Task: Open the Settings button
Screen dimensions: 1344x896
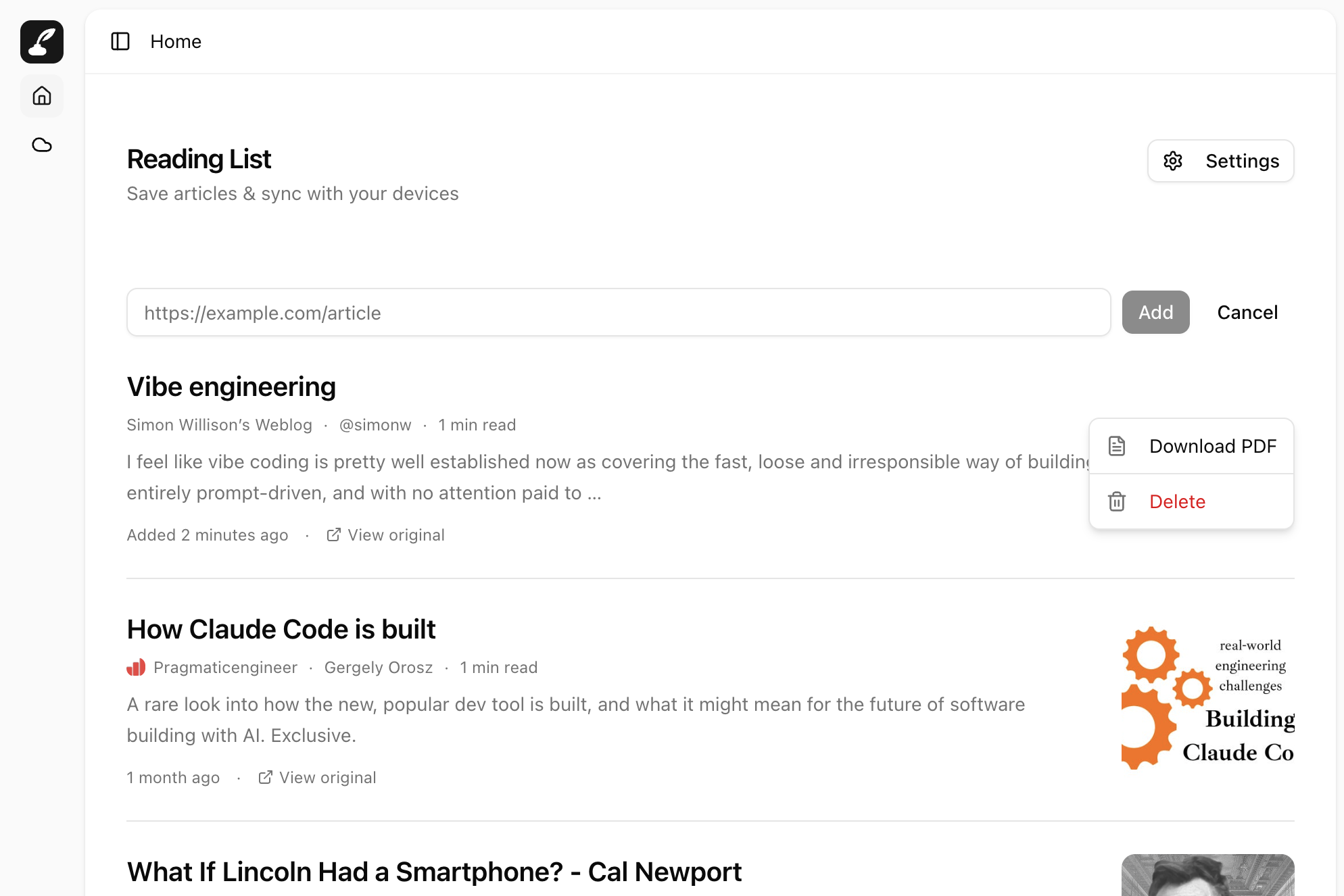Action: (1221, 161)
